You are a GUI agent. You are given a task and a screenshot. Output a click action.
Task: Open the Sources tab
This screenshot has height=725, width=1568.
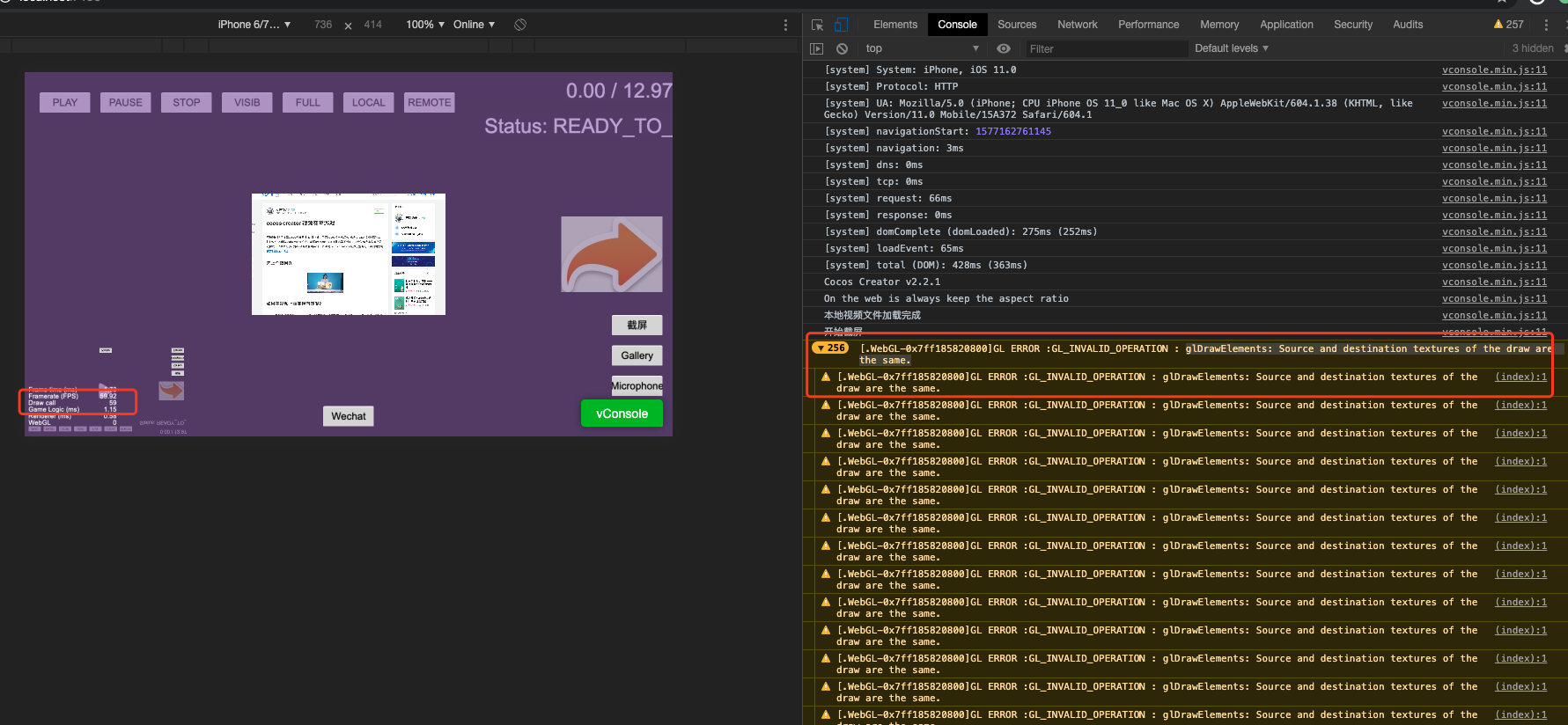pyautogui.click(x=1017, y=25)
